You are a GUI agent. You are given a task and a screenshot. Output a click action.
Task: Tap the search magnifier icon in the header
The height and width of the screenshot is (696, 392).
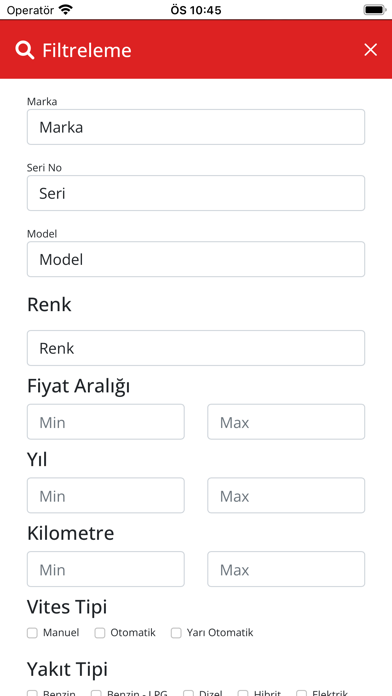click(24, 50)
